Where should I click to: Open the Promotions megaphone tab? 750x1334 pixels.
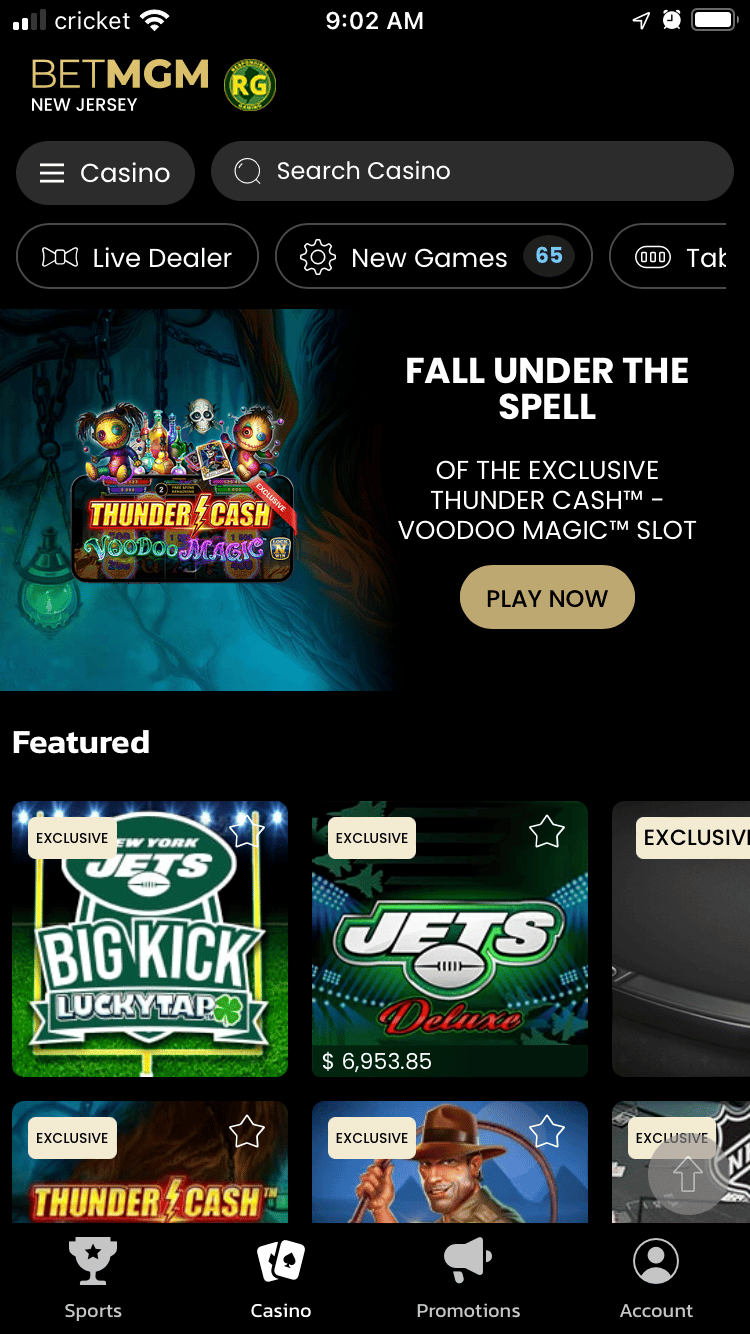468,1279
